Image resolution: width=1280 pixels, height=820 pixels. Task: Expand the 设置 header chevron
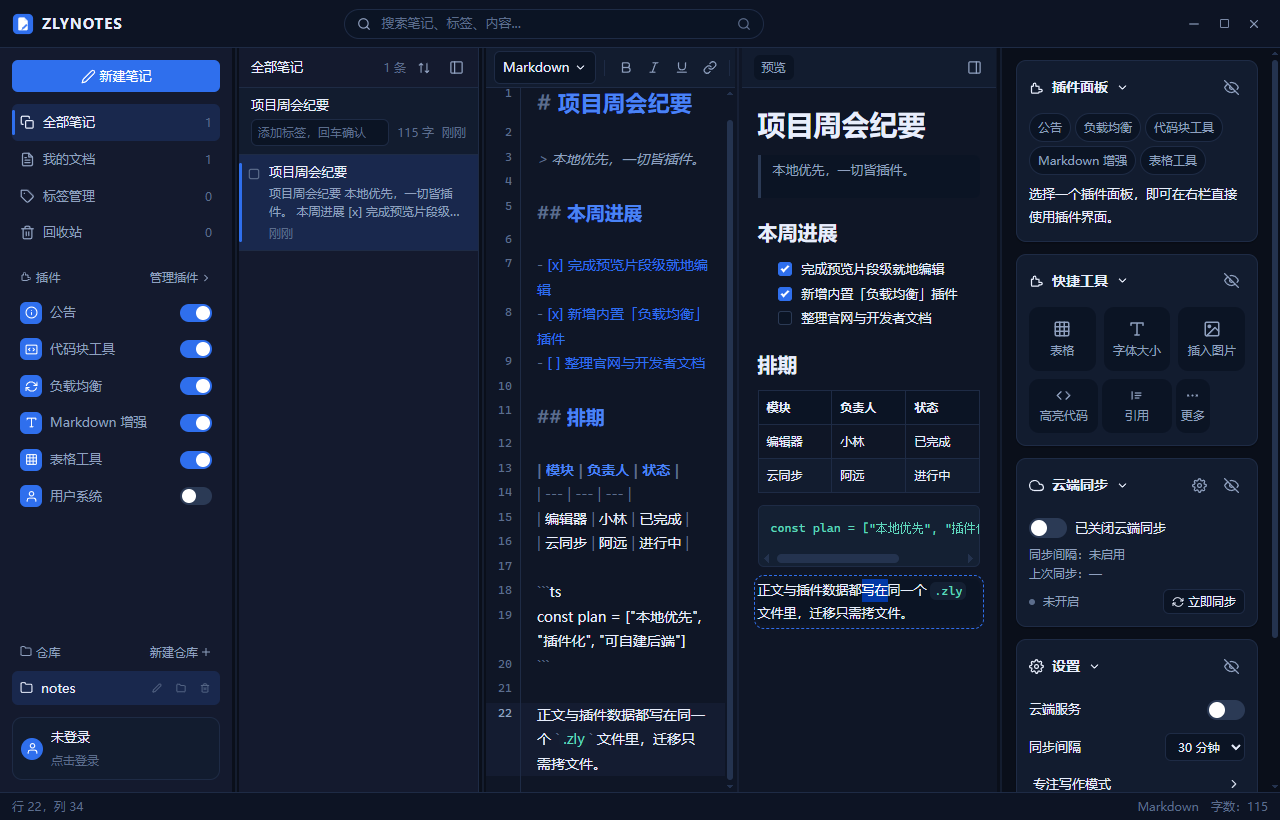[1094, 666]
